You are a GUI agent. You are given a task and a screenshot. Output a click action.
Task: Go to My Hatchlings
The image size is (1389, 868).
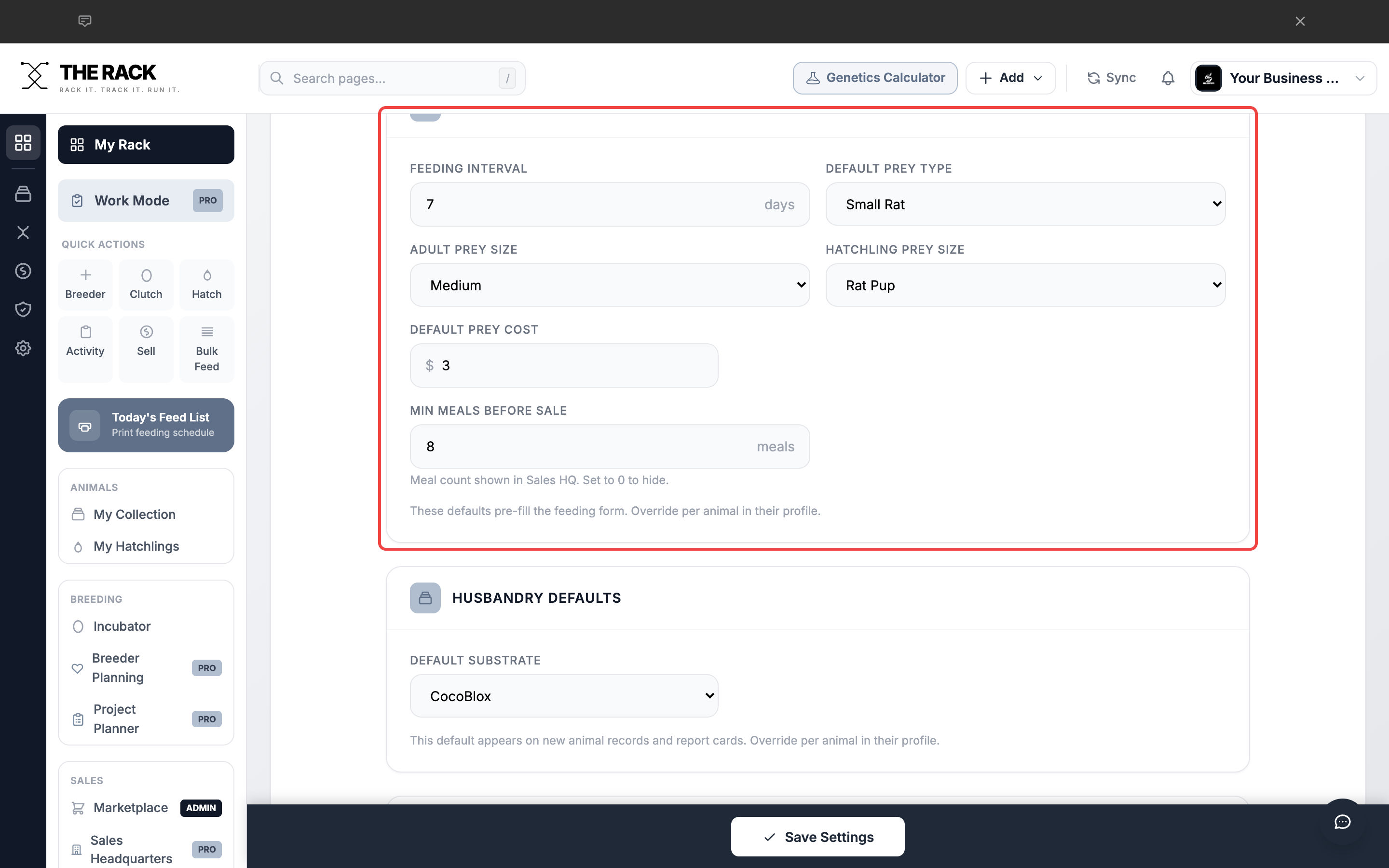point(146,546)
